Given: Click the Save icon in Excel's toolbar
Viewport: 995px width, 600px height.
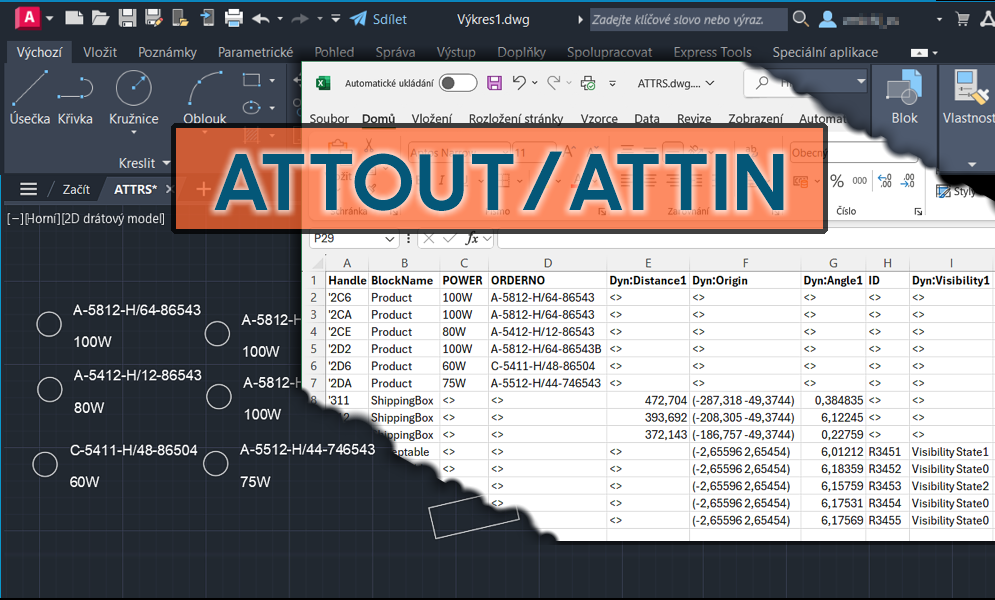Looking at the screenshot, I should (495, 84).
